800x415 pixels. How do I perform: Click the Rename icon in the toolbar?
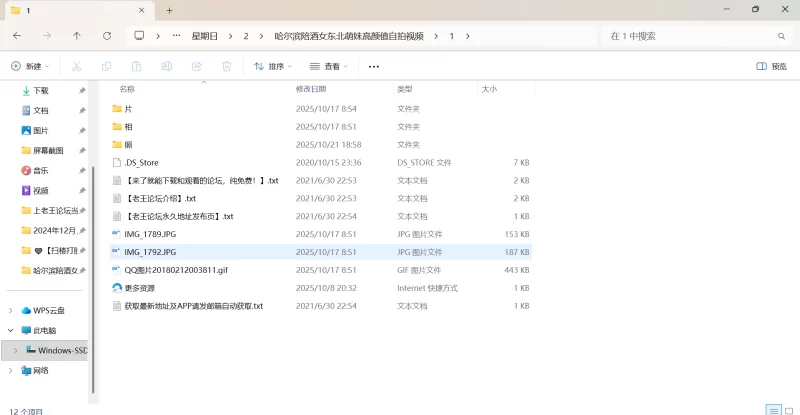click(166, 66)
